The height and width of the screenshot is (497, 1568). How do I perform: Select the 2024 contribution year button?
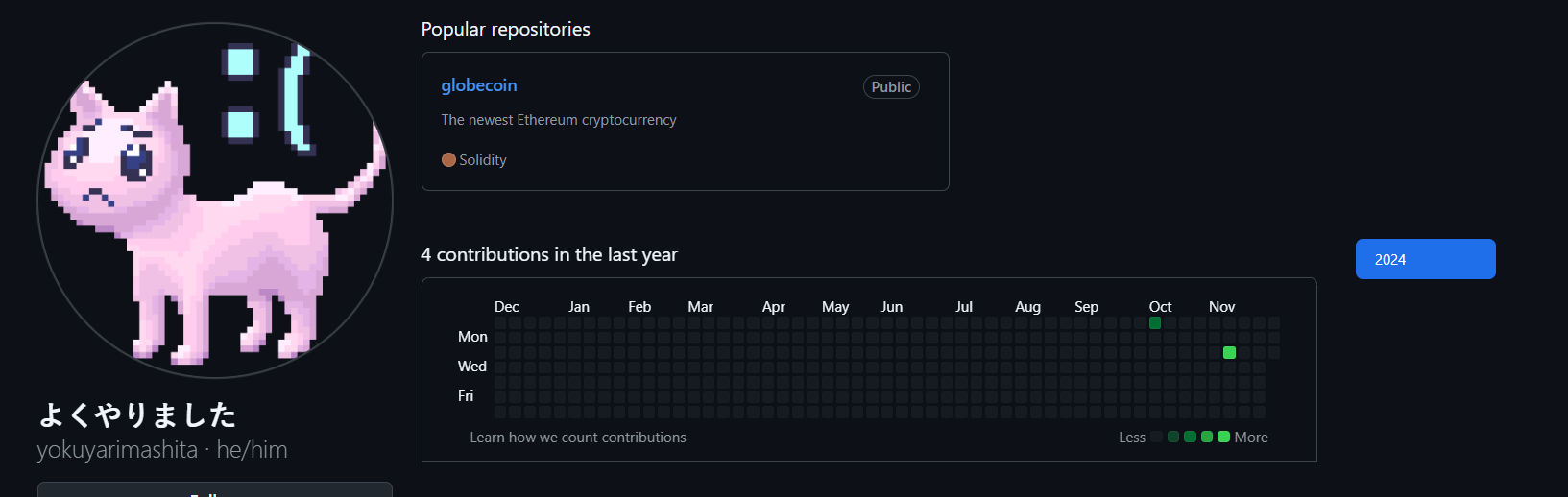click(x=1425, y=259)
